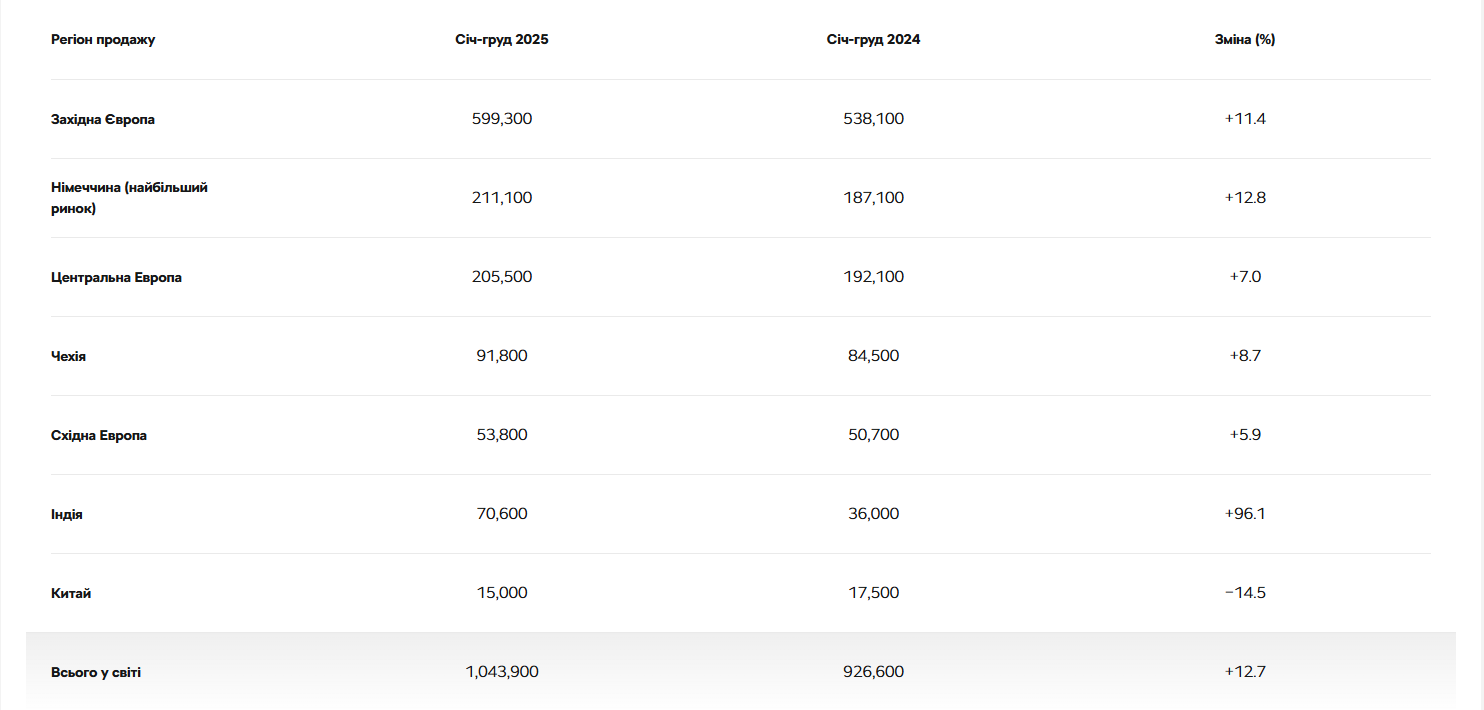Click the 'Східна Европа' row label
The width and height of the screenshot is (1484, 710).
(99, 435)
